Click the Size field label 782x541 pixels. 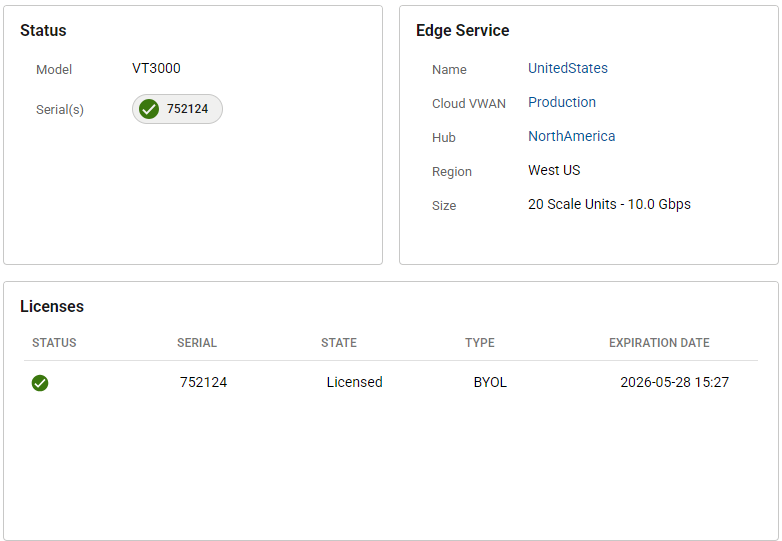pos(444,205)
